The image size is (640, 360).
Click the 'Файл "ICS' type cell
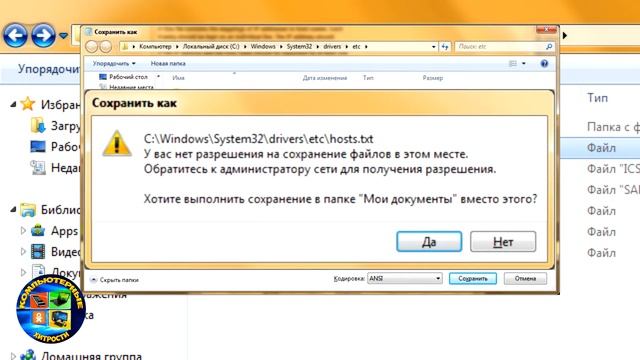tap(613, 169)
